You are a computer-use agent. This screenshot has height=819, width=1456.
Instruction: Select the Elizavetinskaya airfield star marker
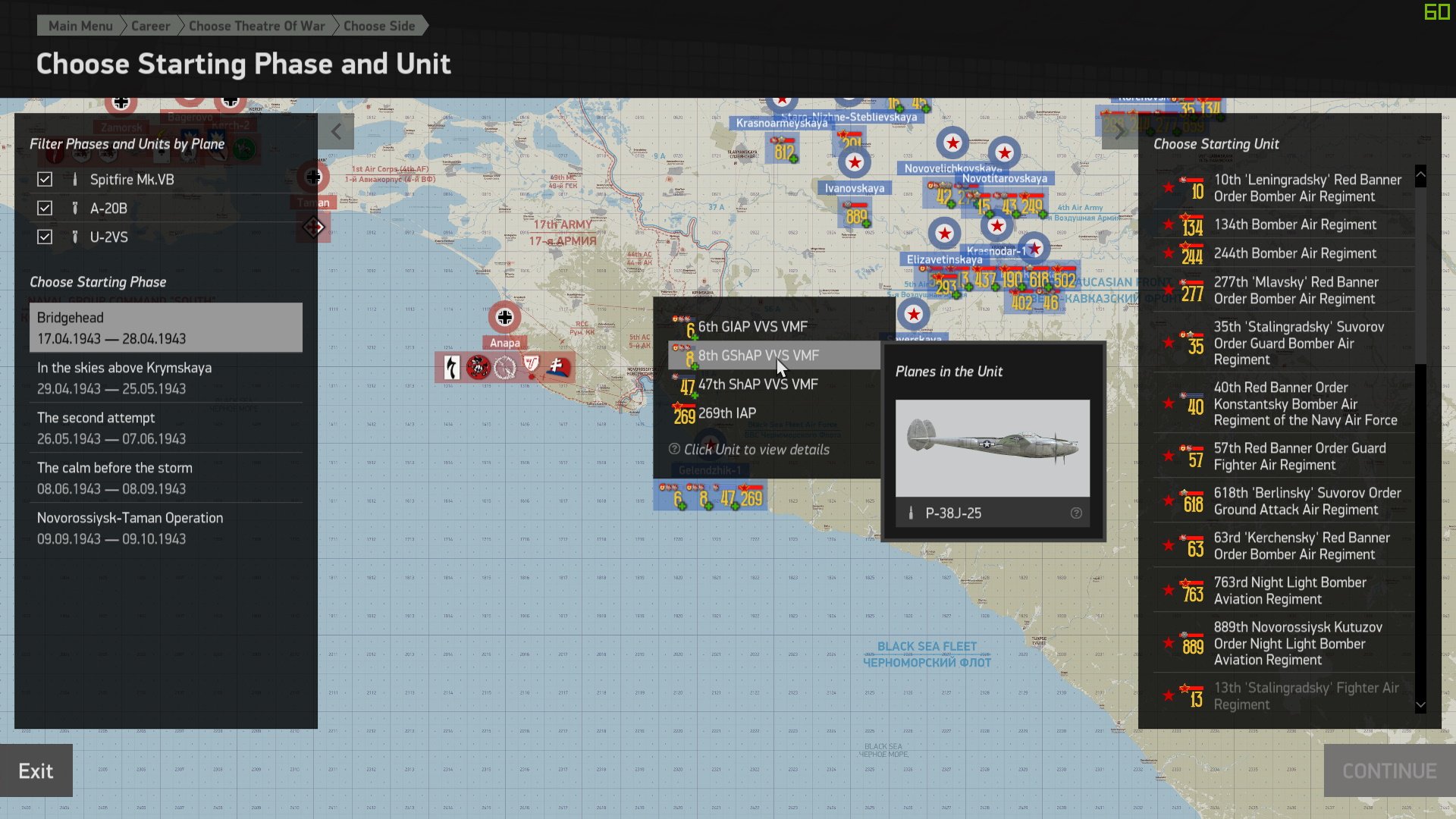(944, 234)
